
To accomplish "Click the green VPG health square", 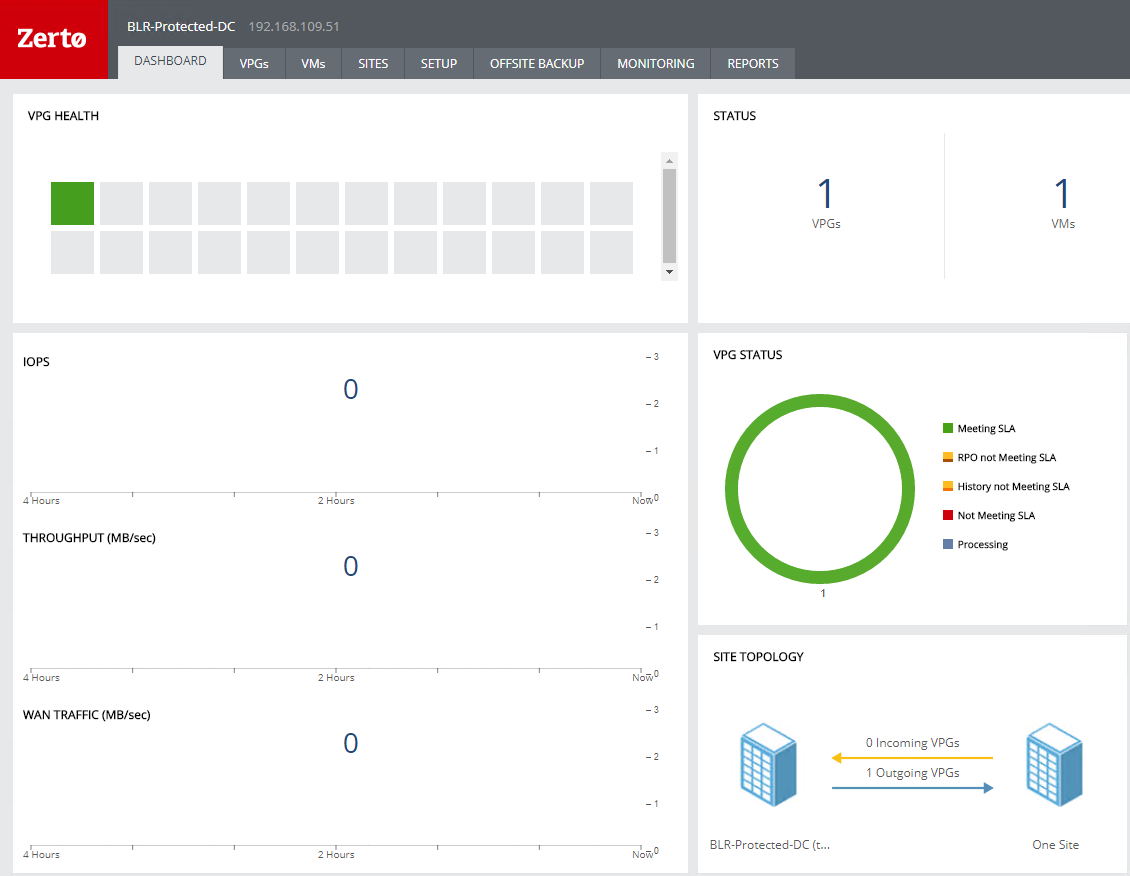I will pos(72,203).
